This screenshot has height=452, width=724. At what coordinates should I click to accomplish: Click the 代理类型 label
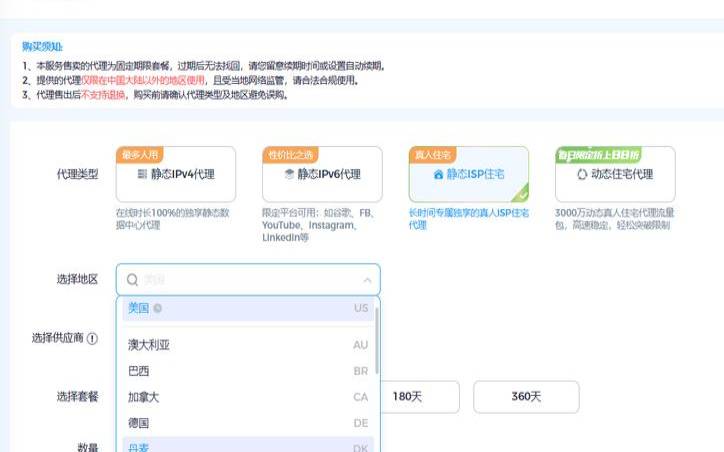77,175
